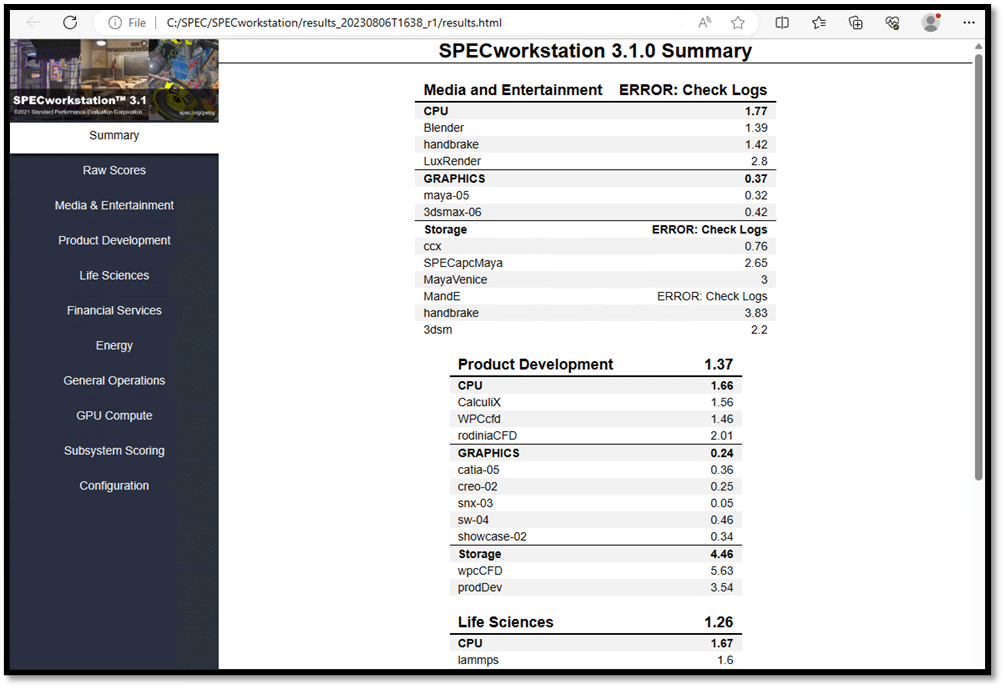Image resolution: width=1004 pixels, height=688 pixels.
Task: Click the LuxRender row label
Action: click(451, 161)
